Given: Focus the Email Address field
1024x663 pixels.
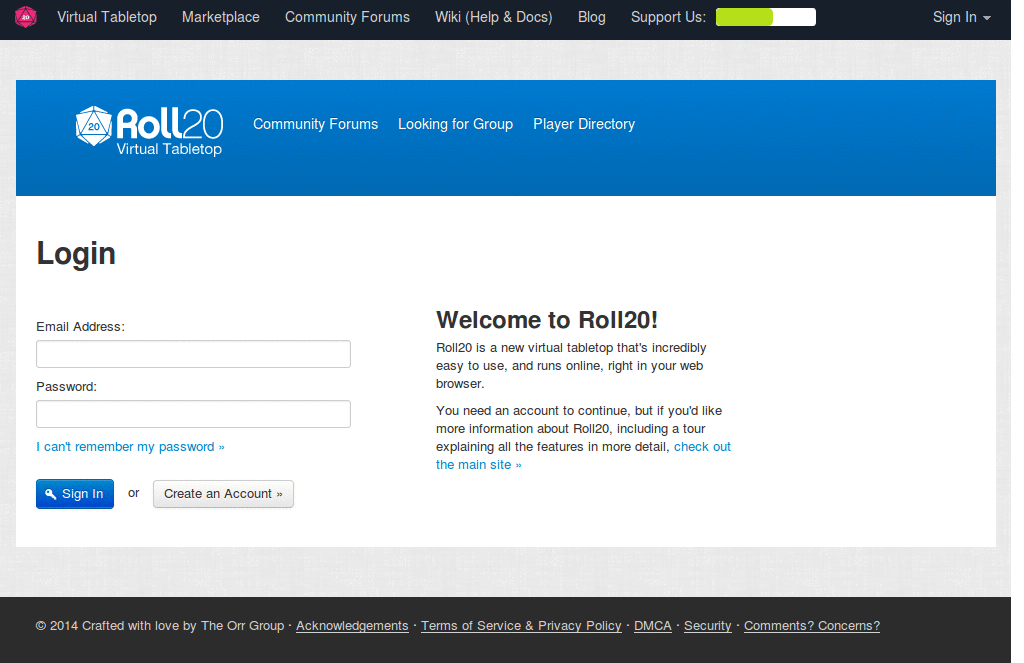Looking at the screenshot, I should [193, 354].
